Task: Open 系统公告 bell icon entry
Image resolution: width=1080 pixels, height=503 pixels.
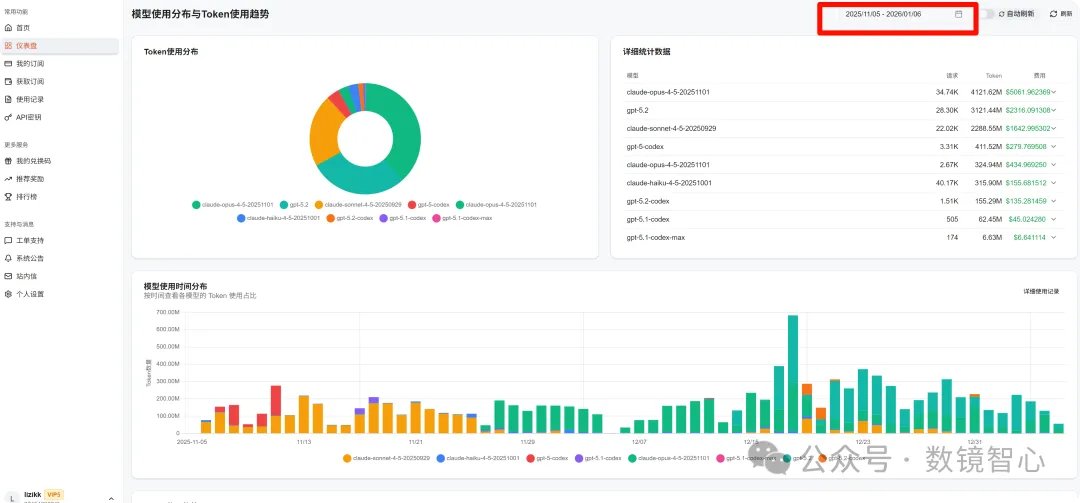Action: pos(8,258)
